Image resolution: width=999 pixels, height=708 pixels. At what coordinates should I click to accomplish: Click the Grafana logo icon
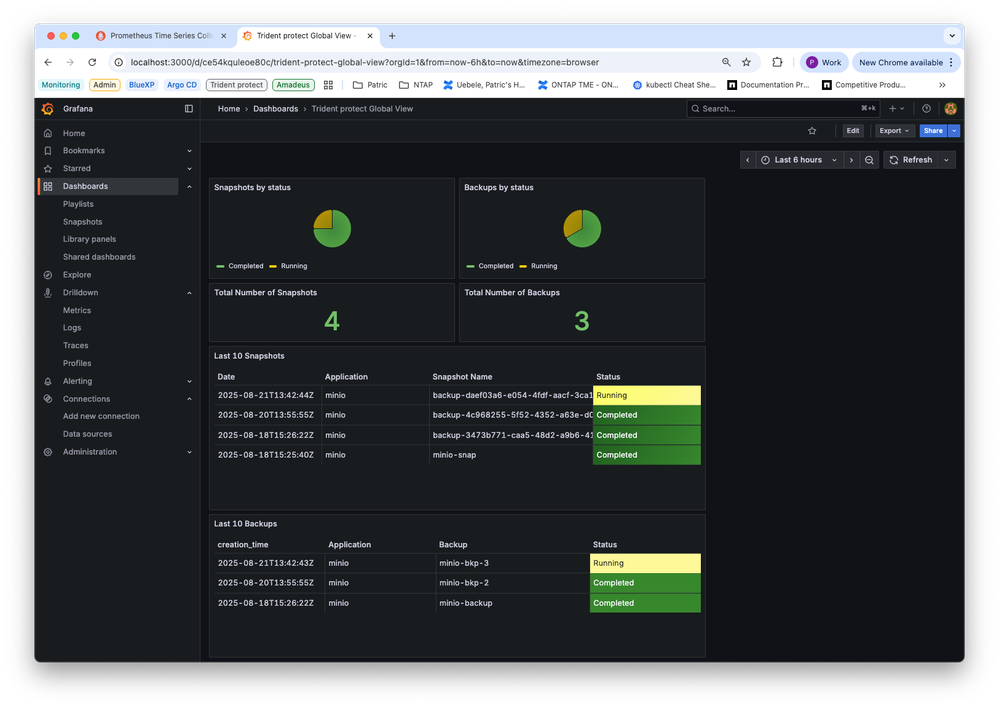click(47, 109)
